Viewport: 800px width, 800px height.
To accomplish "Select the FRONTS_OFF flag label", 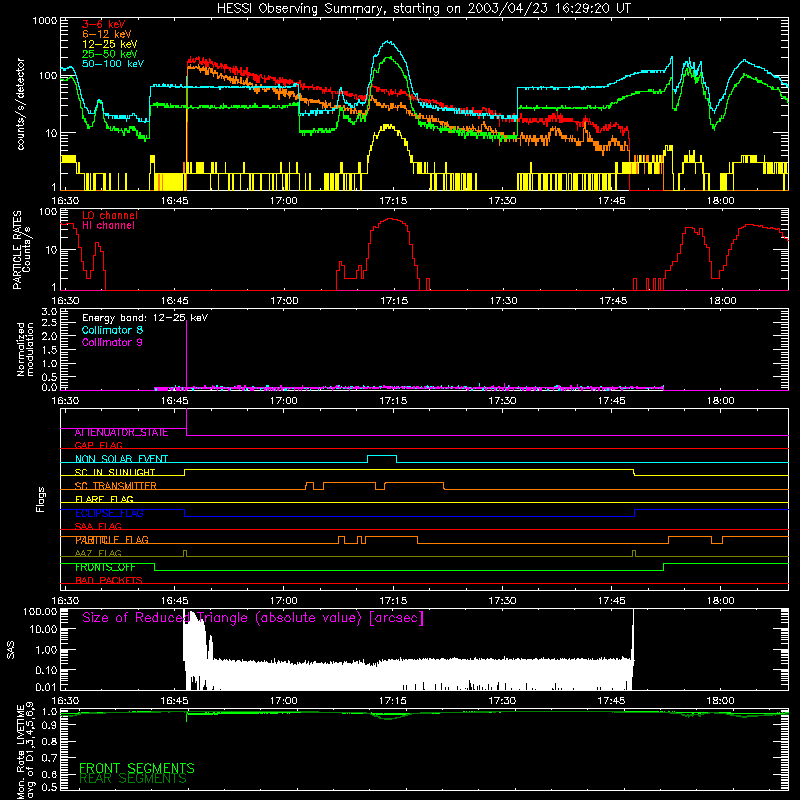I will click(105, 567).
